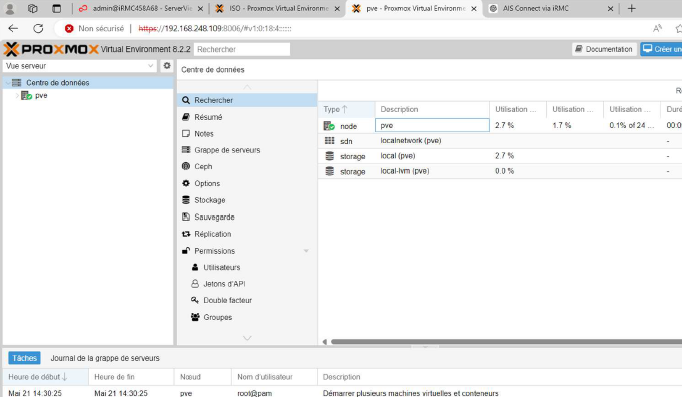Click the Rechercher magnifier icon in menu
Viewport: 682px width, 397px height.
tap(186, 100)
